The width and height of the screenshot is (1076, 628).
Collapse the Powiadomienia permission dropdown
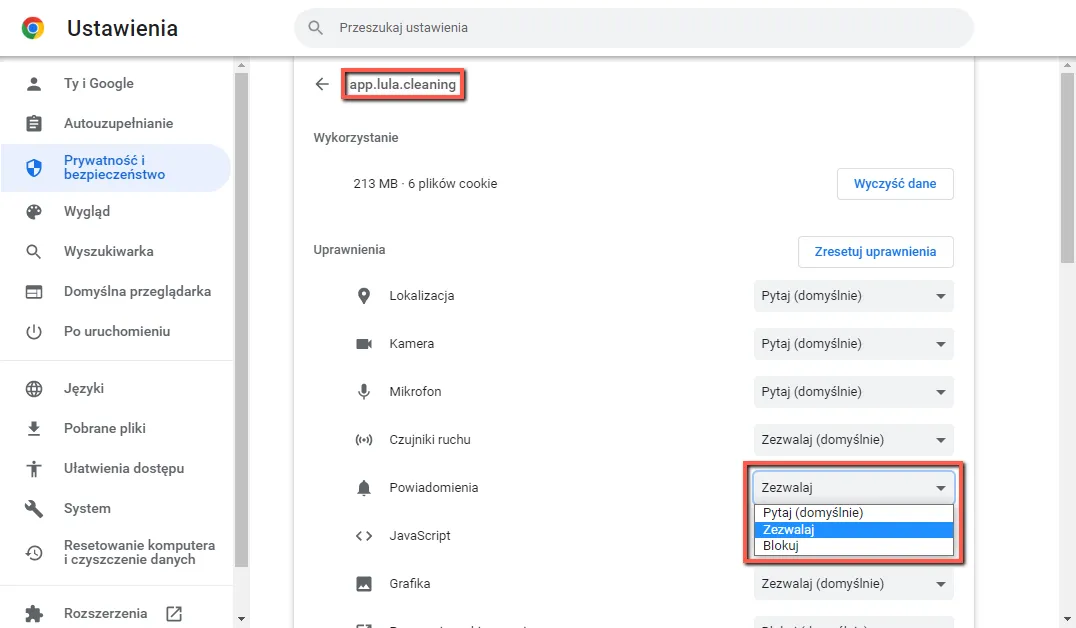[x=854, y=488]
